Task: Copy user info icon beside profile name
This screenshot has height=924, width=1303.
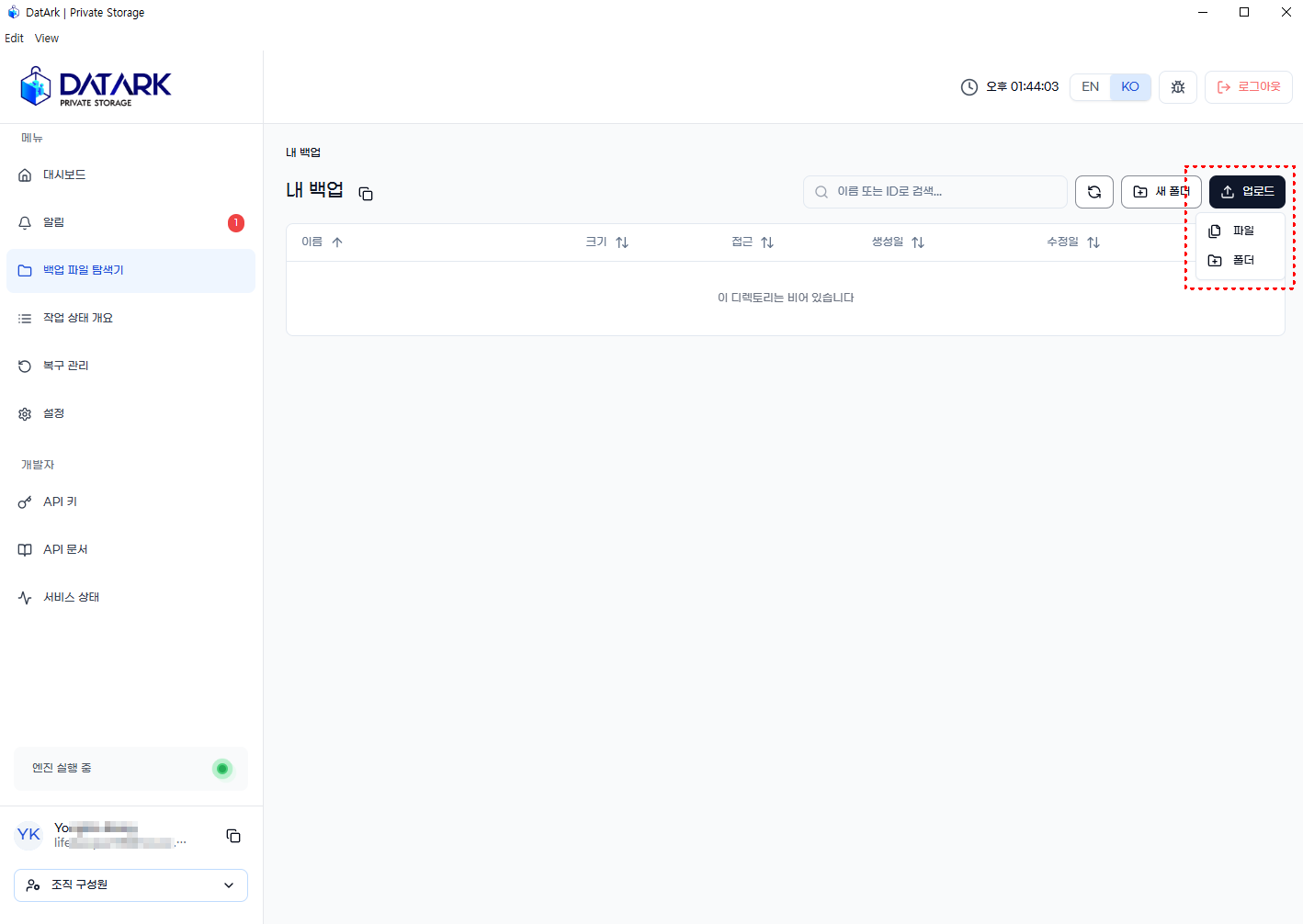Action: pyautogui.click(x=233, y=836)
